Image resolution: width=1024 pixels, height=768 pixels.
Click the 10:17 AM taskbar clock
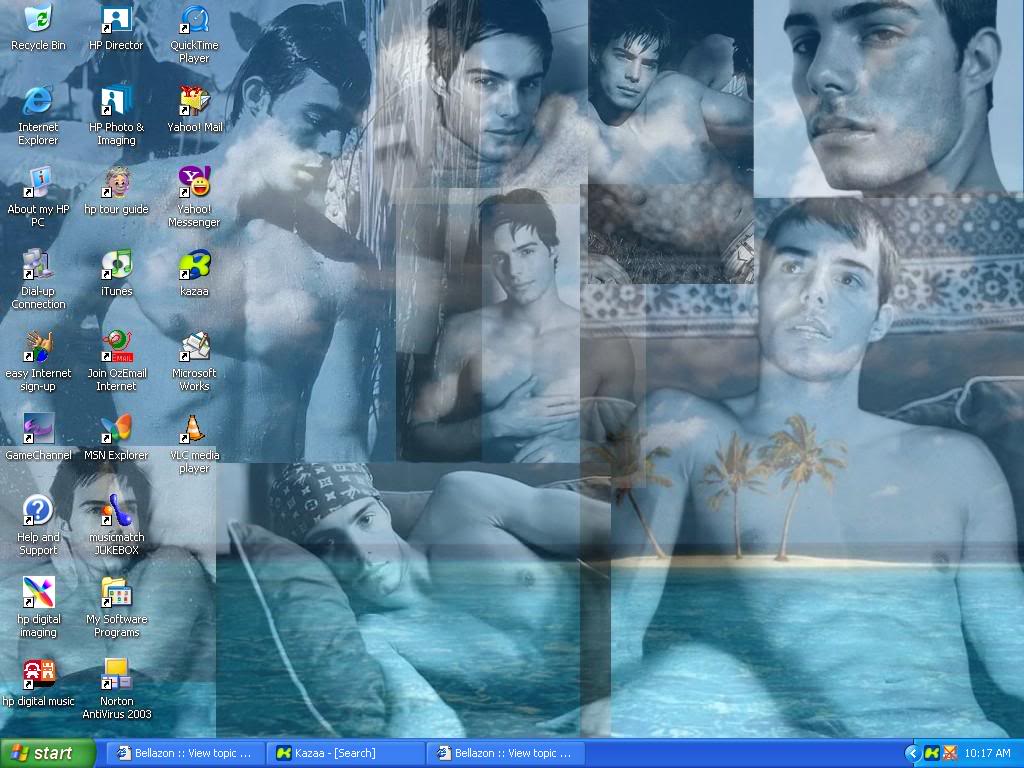pyautogui.click(x=987, y=753)
